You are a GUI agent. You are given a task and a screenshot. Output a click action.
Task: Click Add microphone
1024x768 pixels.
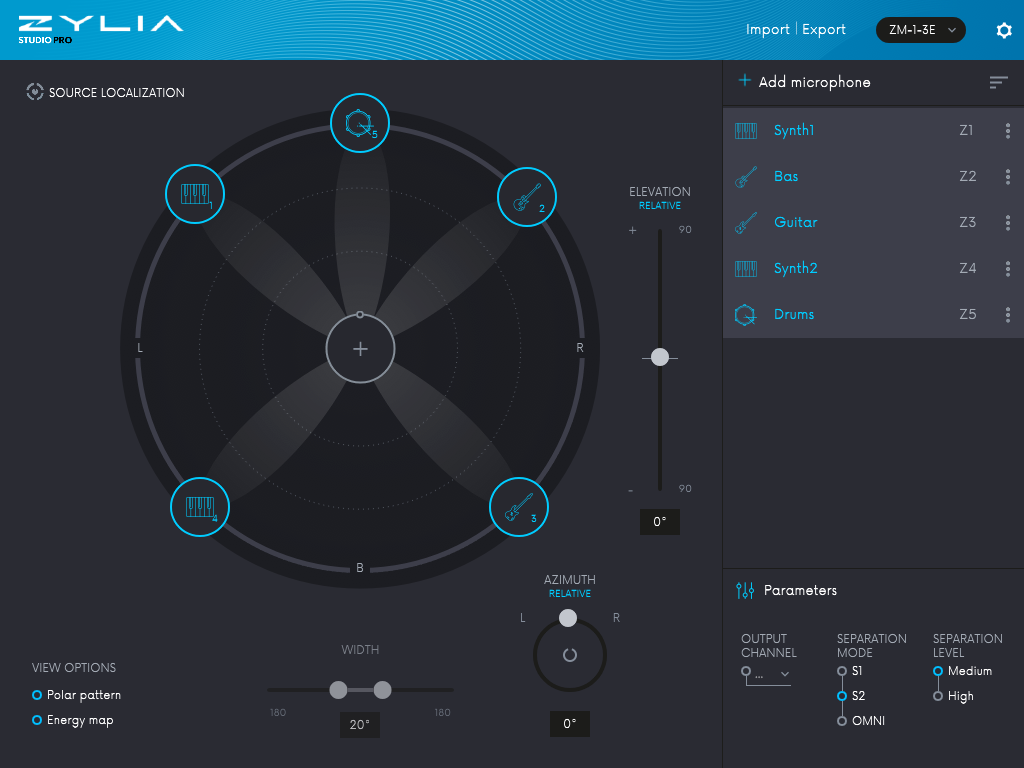[806, 82]
